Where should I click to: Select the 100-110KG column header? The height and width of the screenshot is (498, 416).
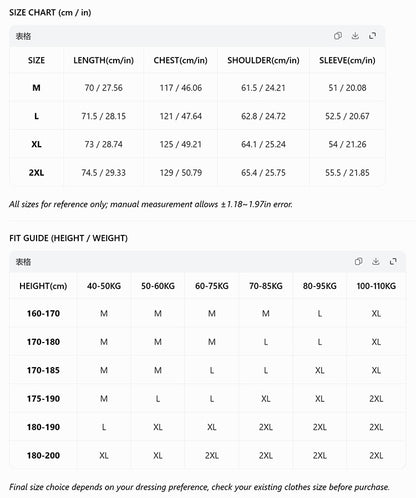click(x=376, y=286)
